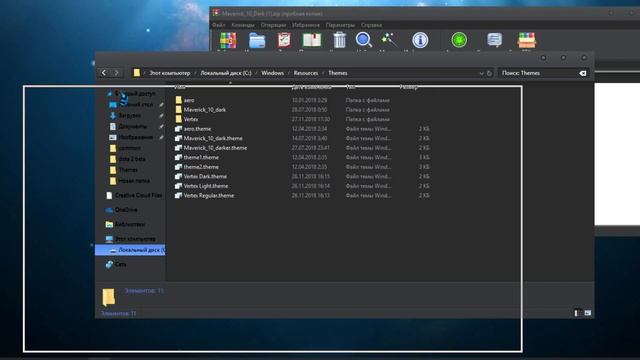This screenshot has width=640, height=360.
Task: Open the Операции menu in WinRAR
Action: pos(273,25)
